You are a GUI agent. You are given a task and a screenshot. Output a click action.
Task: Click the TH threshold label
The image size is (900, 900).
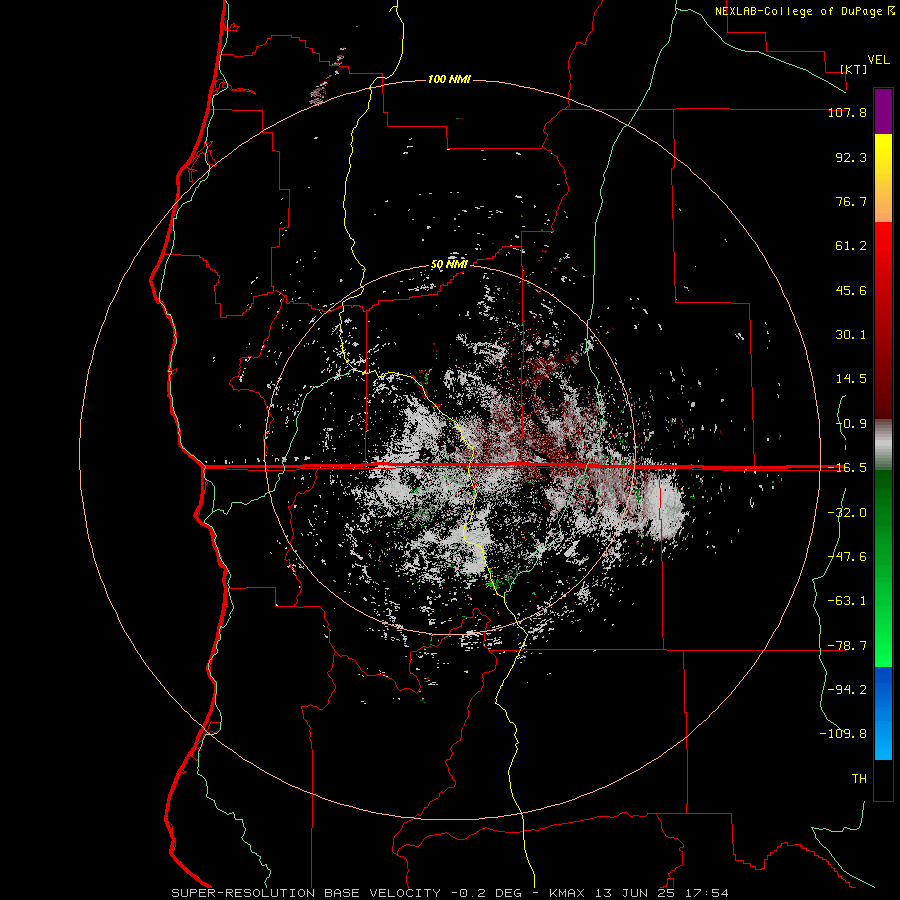(x=859, y=779)
